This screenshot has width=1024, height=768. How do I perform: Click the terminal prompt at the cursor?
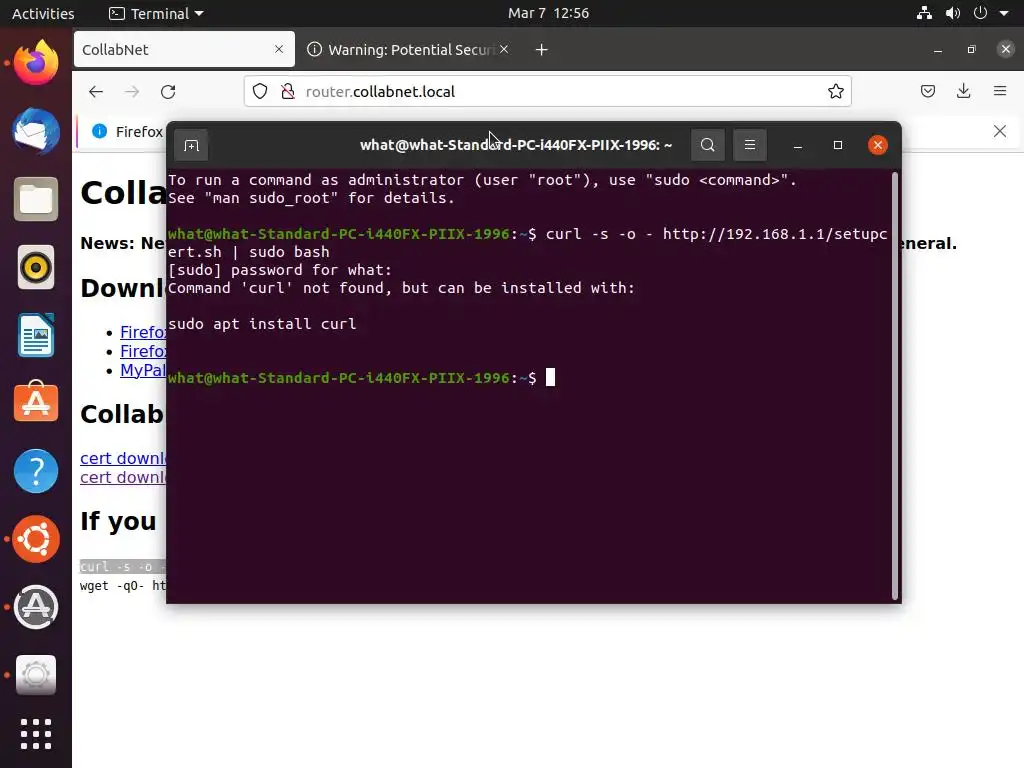[x=550, y=377]
